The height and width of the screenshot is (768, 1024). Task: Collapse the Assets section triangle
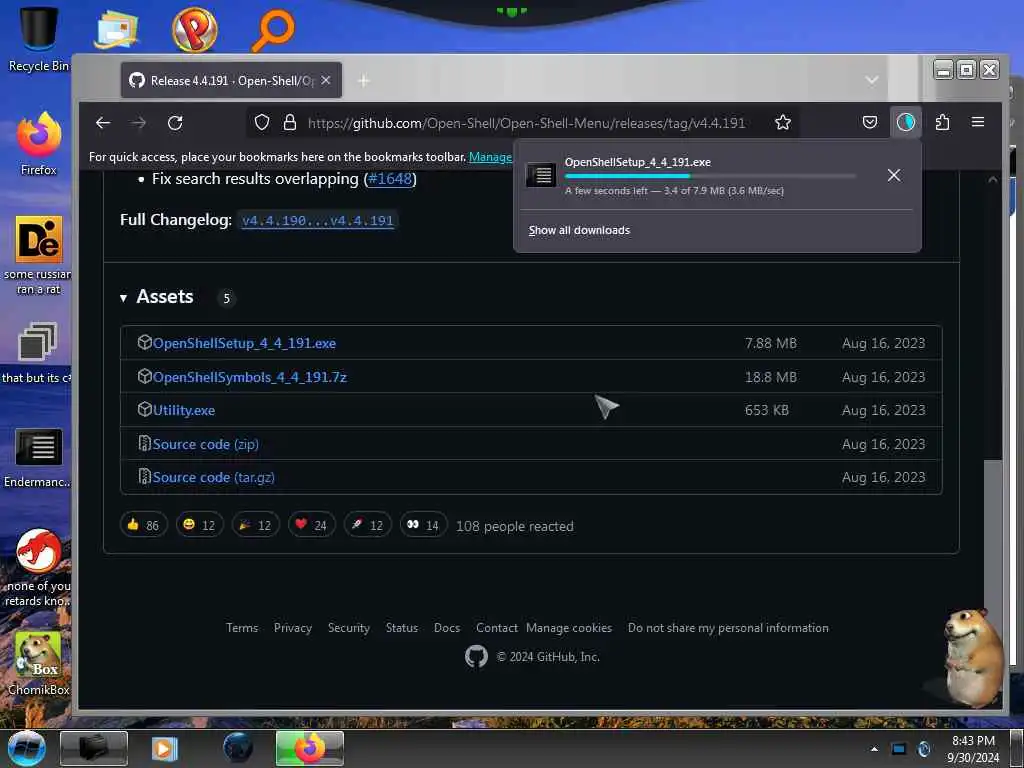[x=123, y=298]
